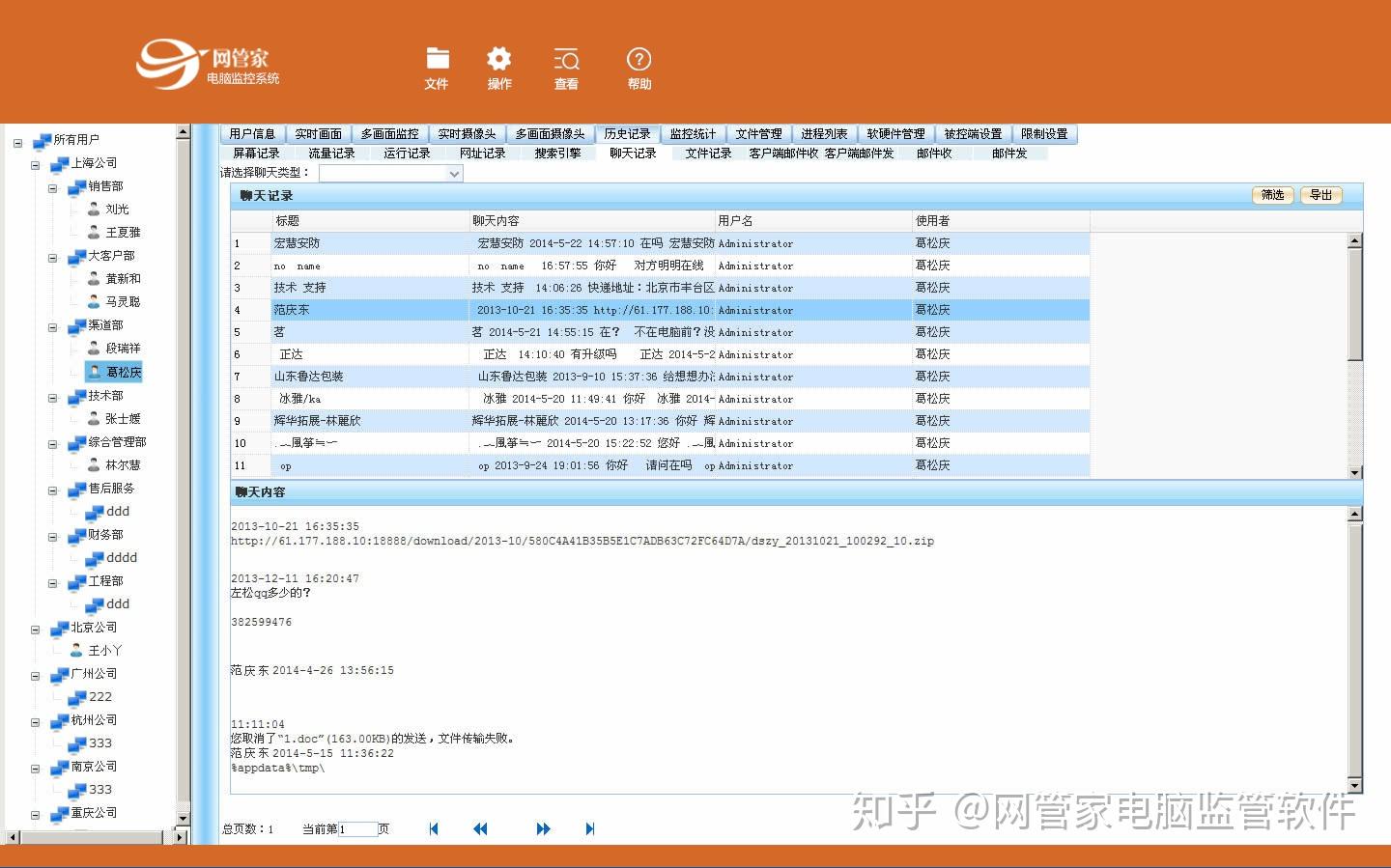The width and height of the screenshot is (1391, 868).
Task: Collapse the 技术部 tree node
Action: point(52,398)
